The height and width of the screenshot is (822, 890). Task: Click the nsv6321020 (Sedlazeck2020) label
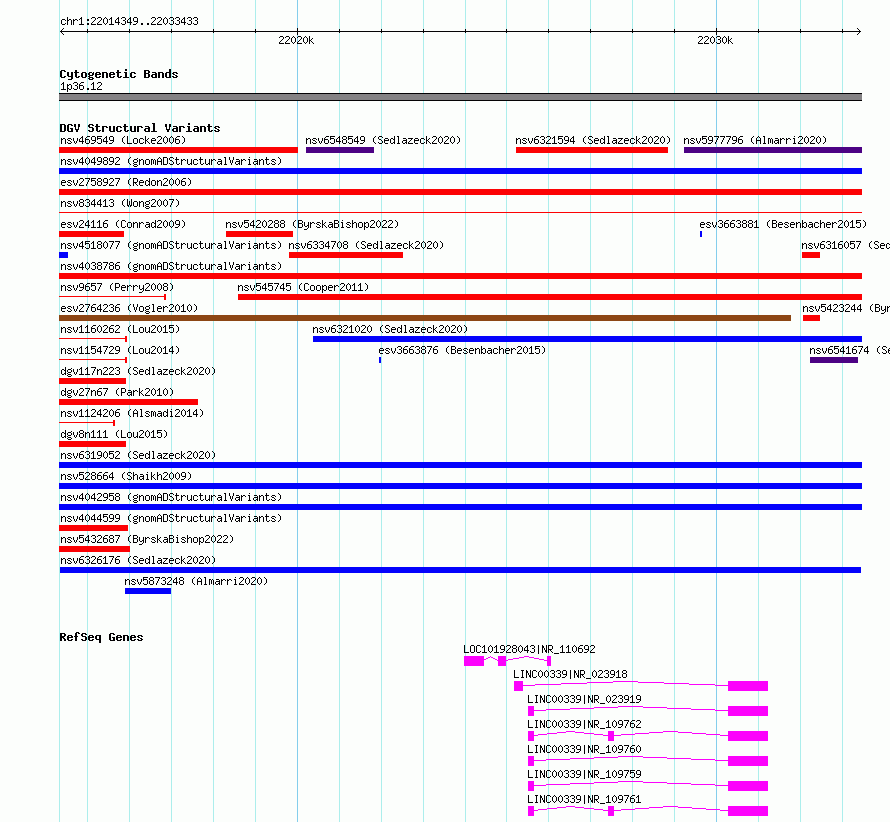pyautogui.click(x=390, y=329)
